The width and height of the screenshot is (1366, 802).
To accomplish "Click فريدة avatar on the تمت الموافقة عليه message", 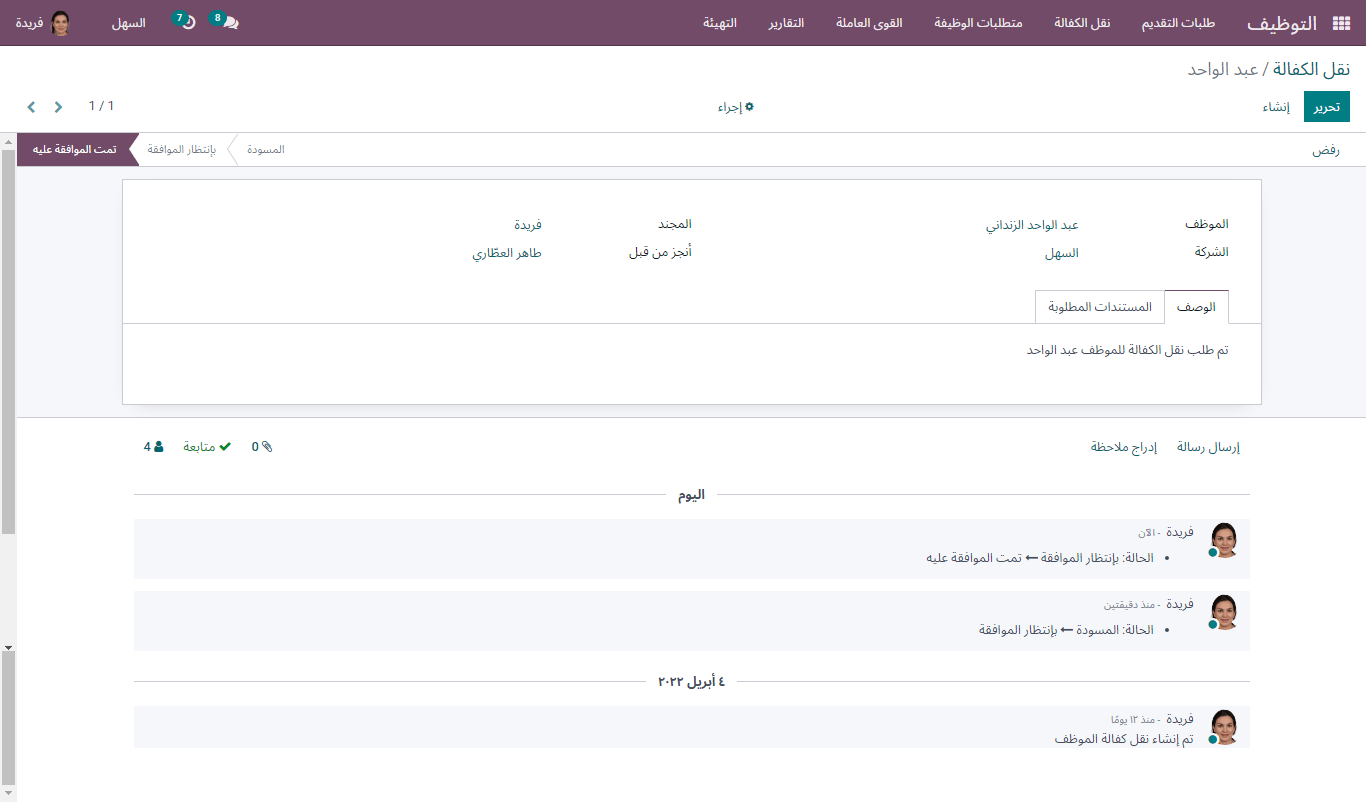I will pos(1224,539).
